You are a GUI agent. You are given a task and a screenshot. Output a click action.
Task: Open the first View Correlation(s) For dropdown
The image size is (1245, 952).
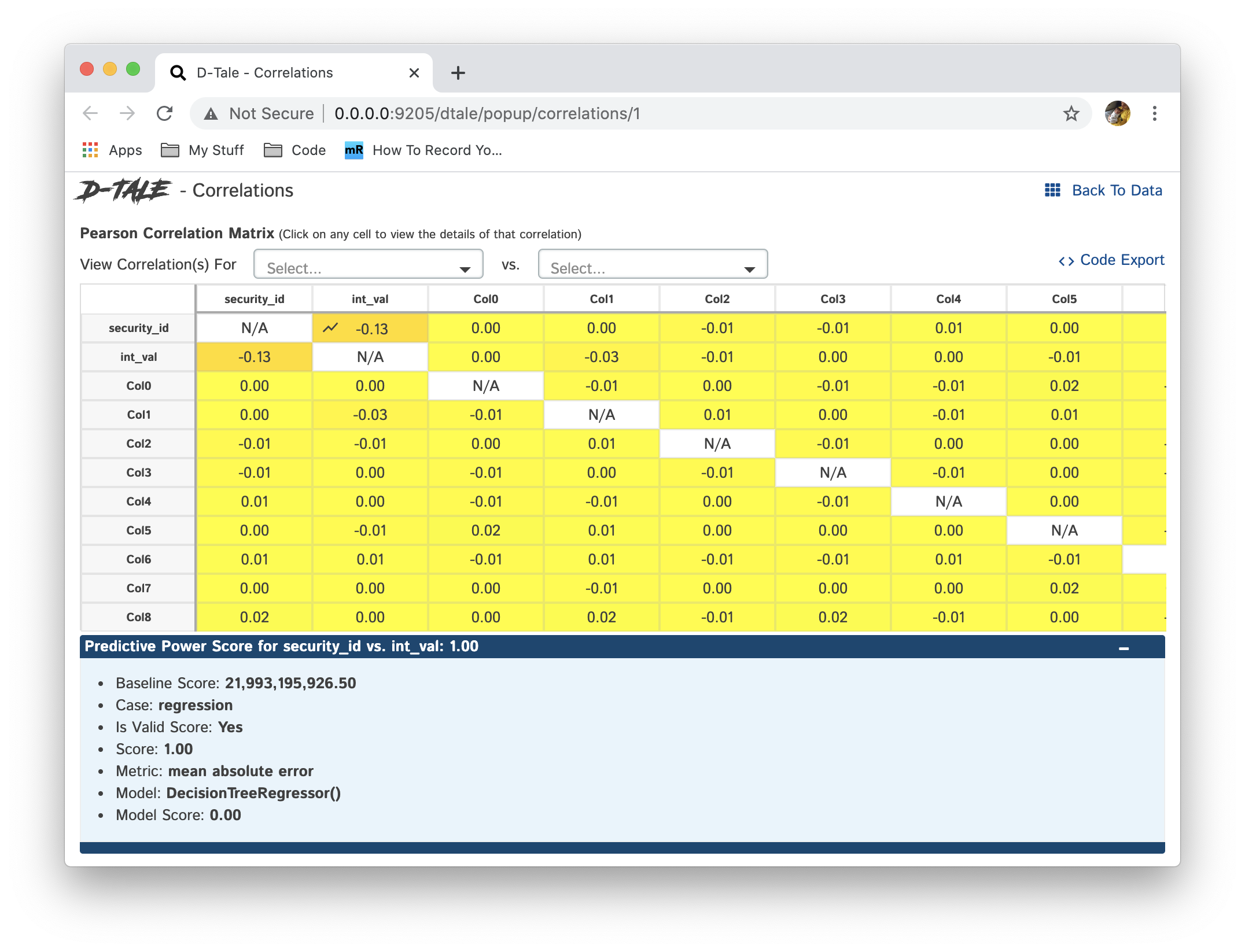[x=368, y=264]
